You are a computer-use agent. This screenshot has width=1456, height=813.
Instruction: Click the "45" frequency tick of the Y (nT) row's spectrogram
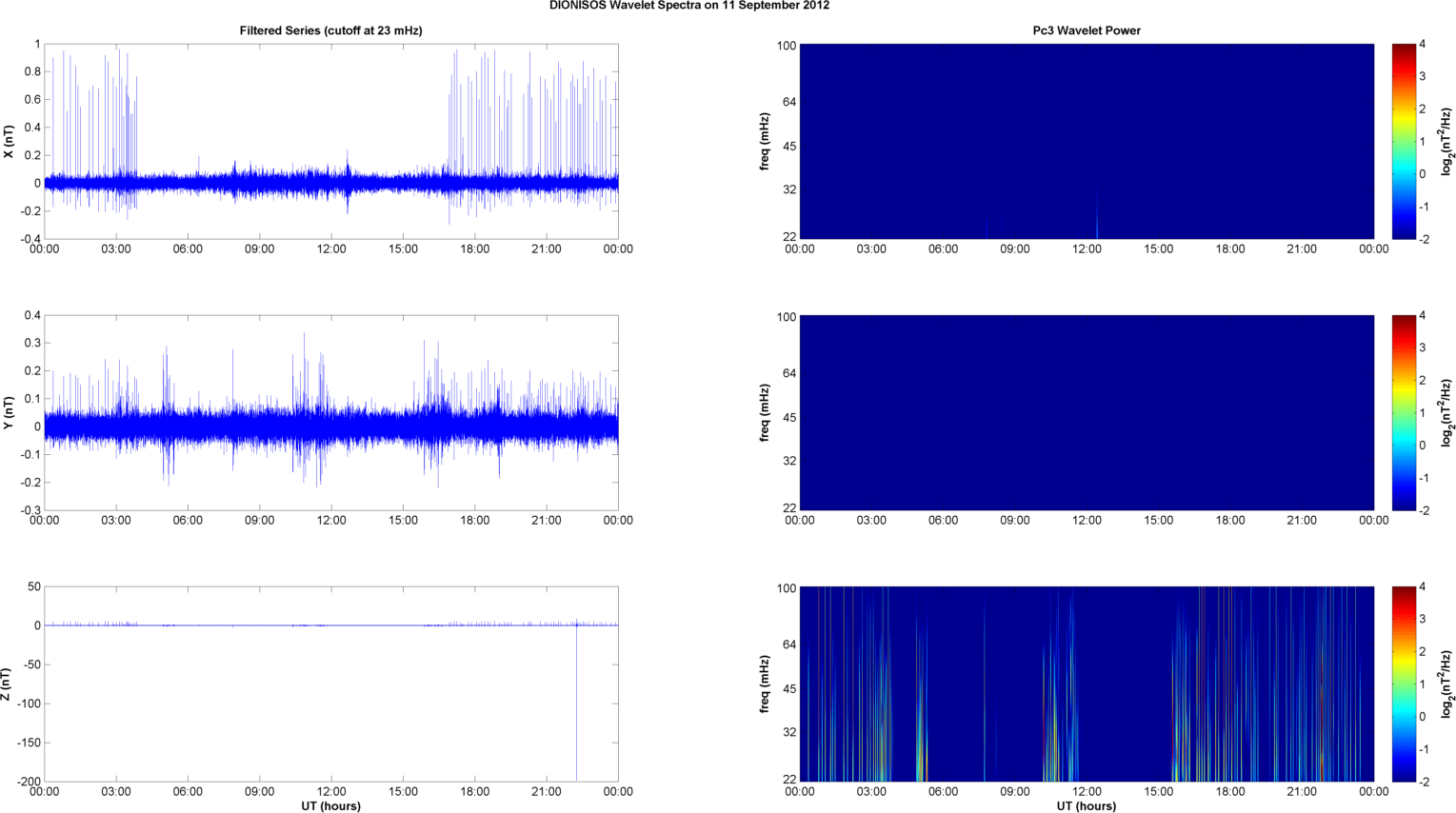[789, 418]
